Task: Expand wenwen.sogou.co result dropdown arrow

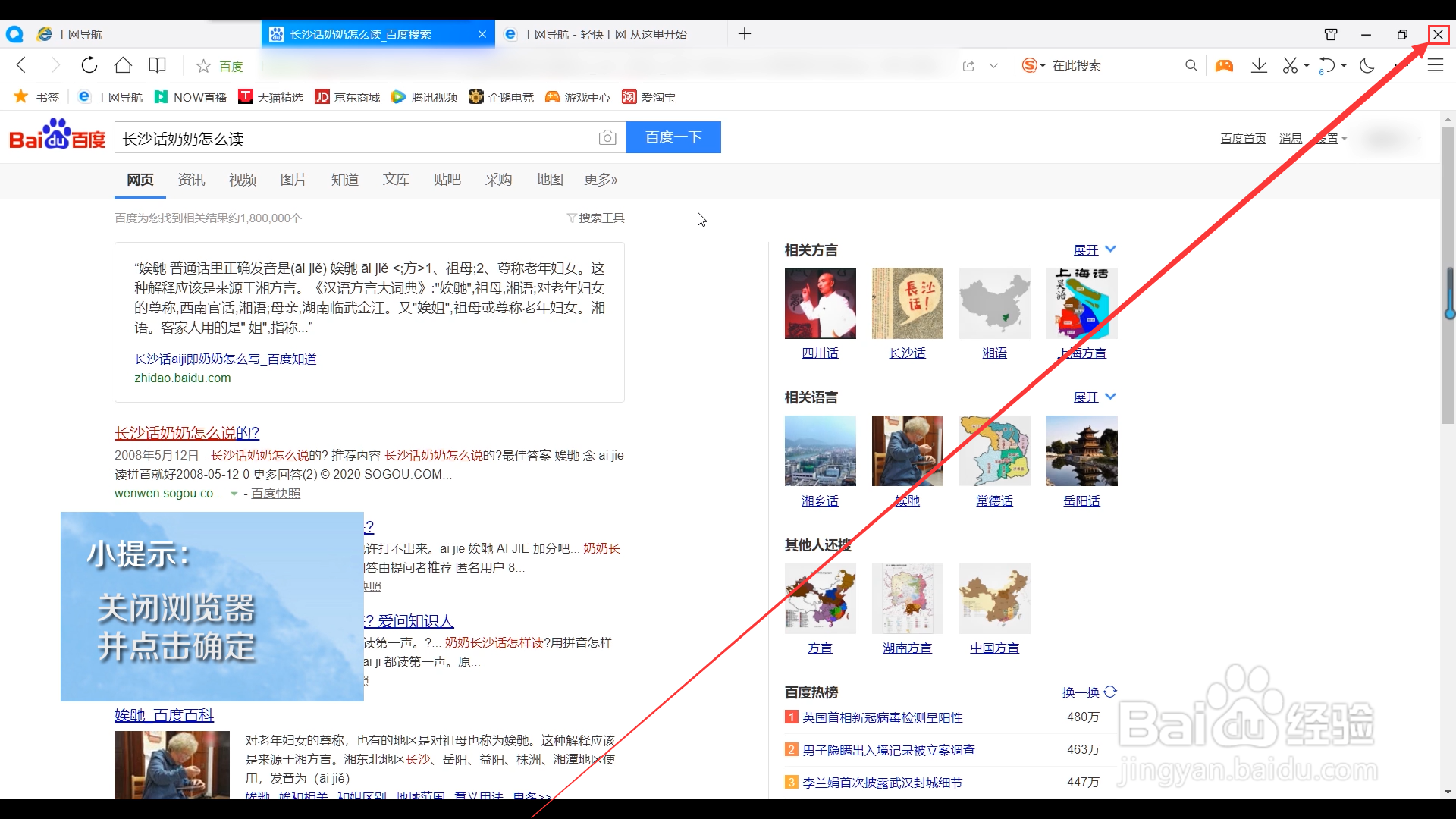Action: tap(234, 494)
